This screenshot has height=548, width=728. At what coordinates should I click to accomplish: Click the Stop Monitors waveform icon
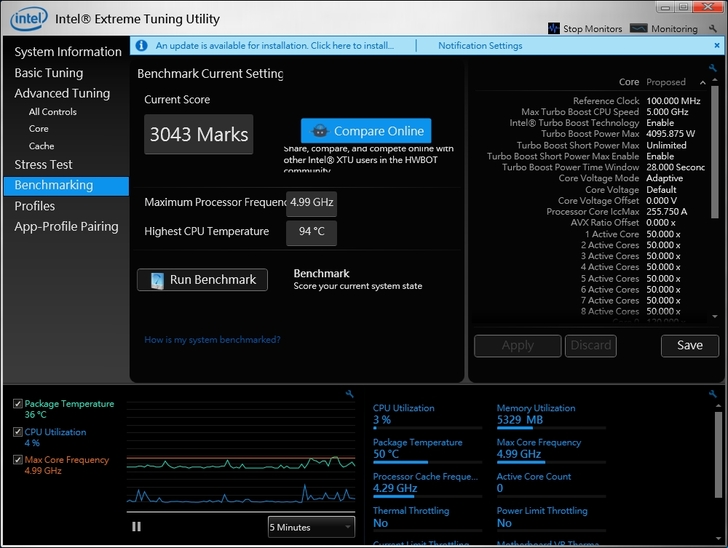[554, 29]
